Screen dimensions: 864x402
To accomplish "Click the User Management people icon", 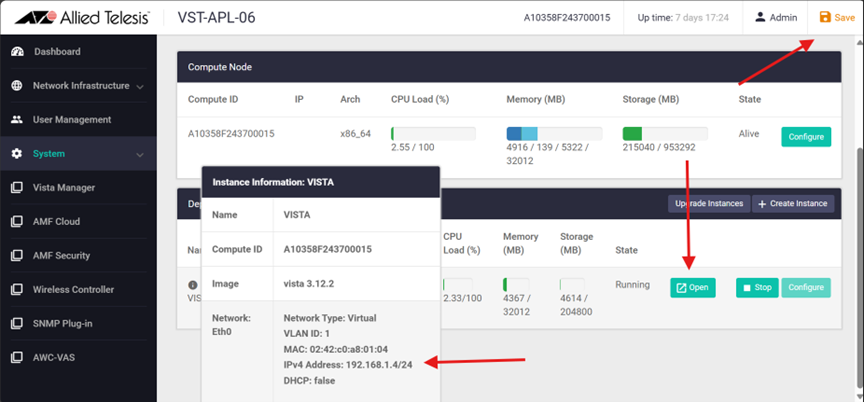I will pyautogui.click(x=17, y=119).
